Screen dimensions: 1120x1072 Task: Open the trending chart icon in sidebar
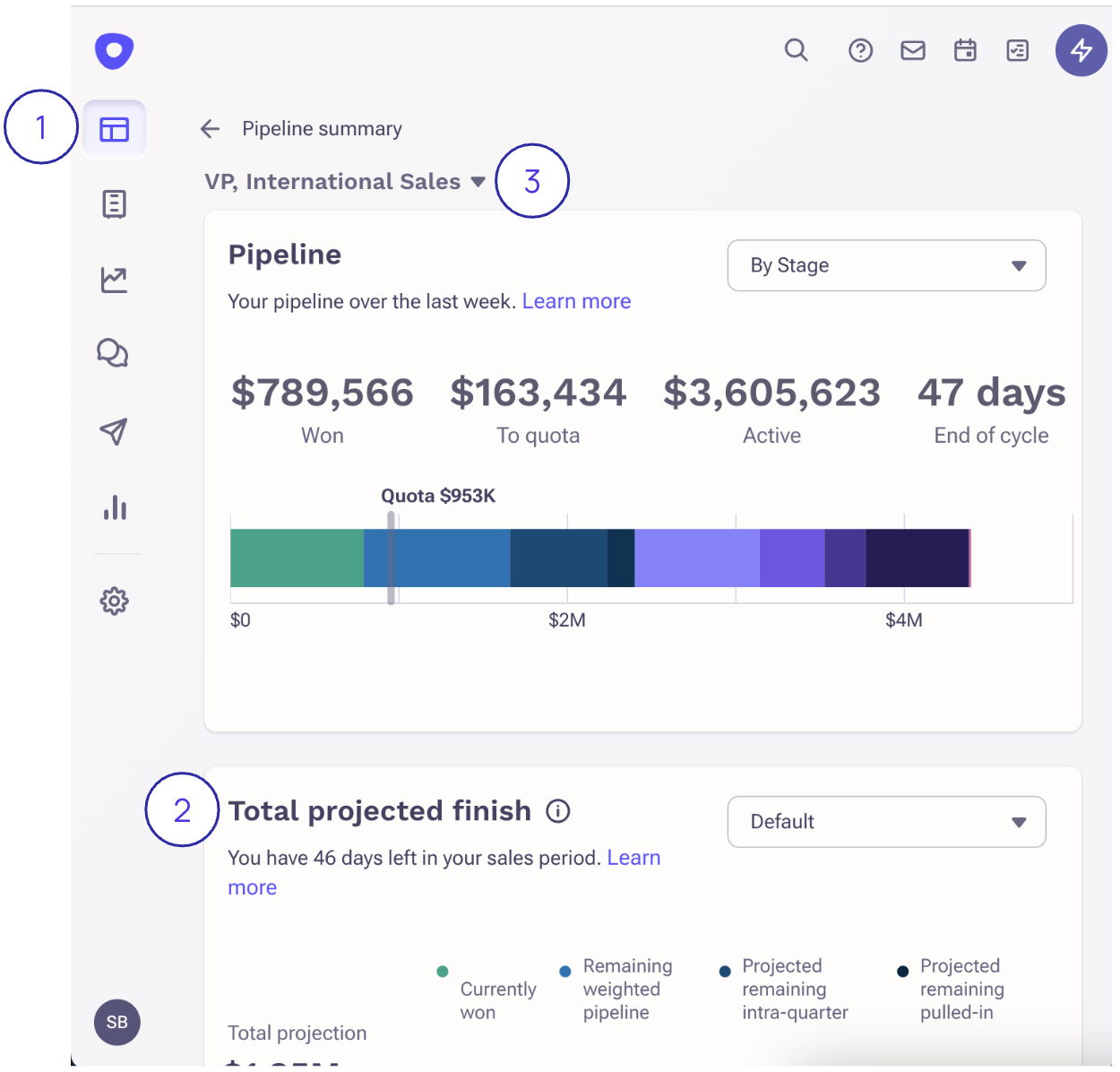click(x=114, y=280)
